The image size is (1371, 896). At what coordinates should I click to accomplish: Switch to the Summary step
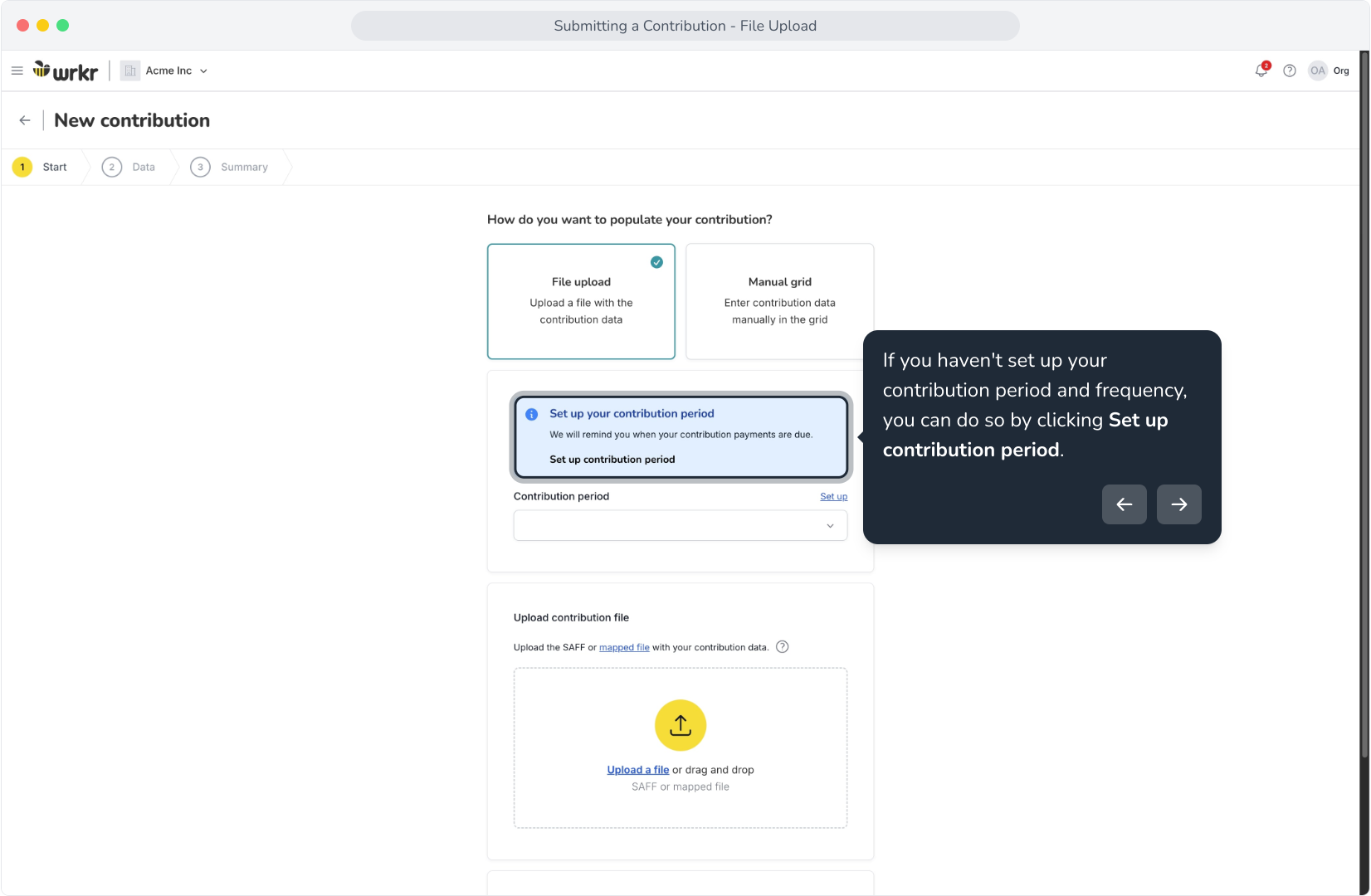(x=229, y=167)
